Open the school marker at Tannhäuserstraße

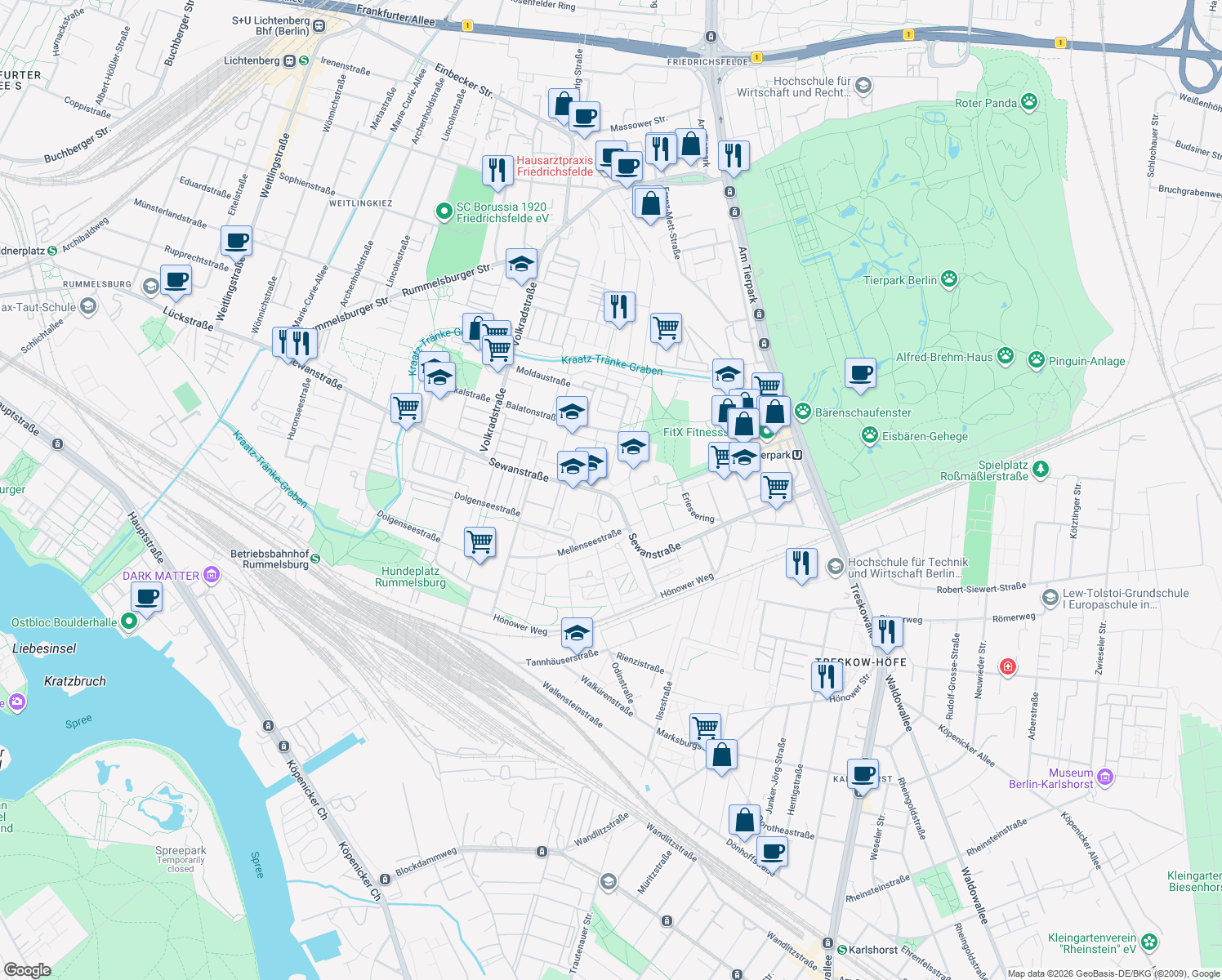tap(577, 634)
